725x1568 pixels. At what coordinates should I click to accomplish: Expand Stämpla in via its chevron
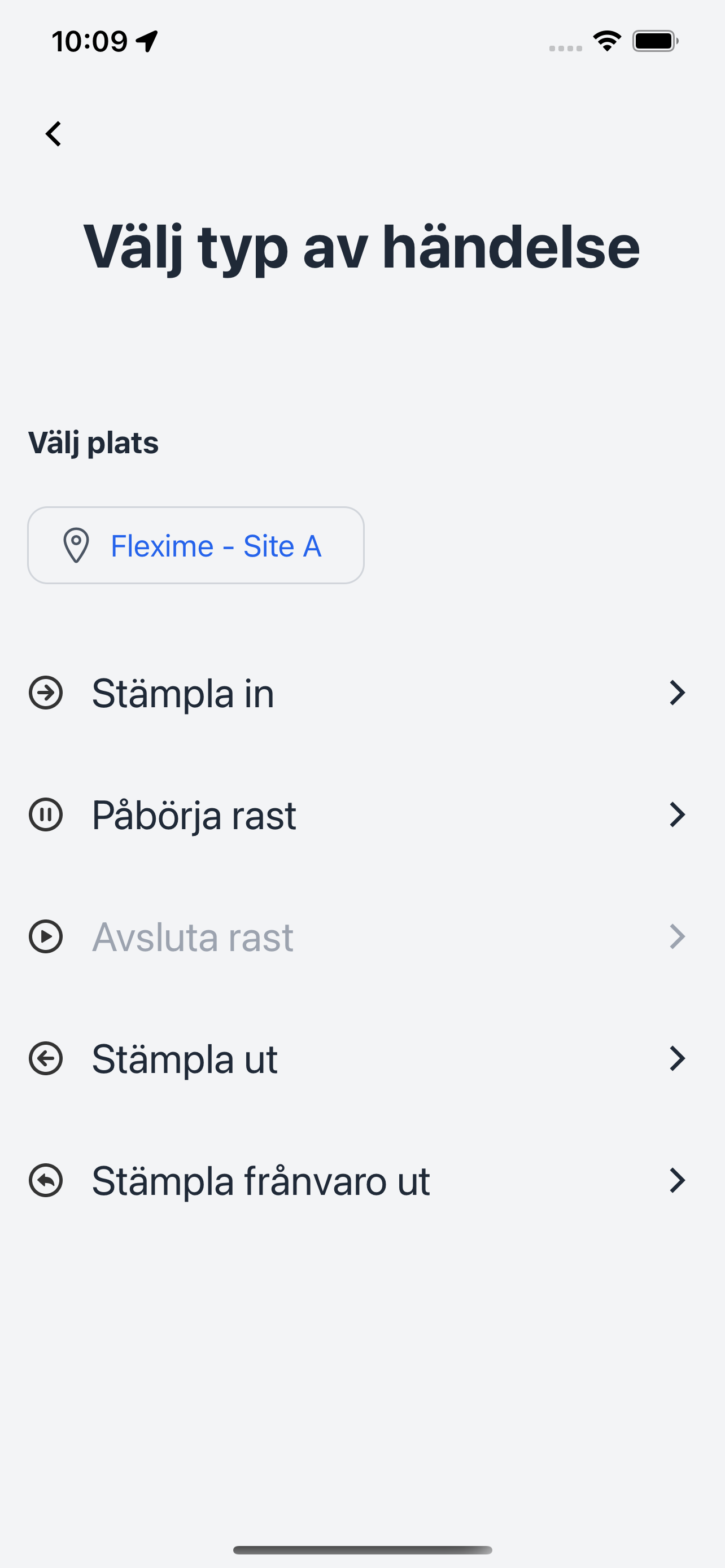678,693
